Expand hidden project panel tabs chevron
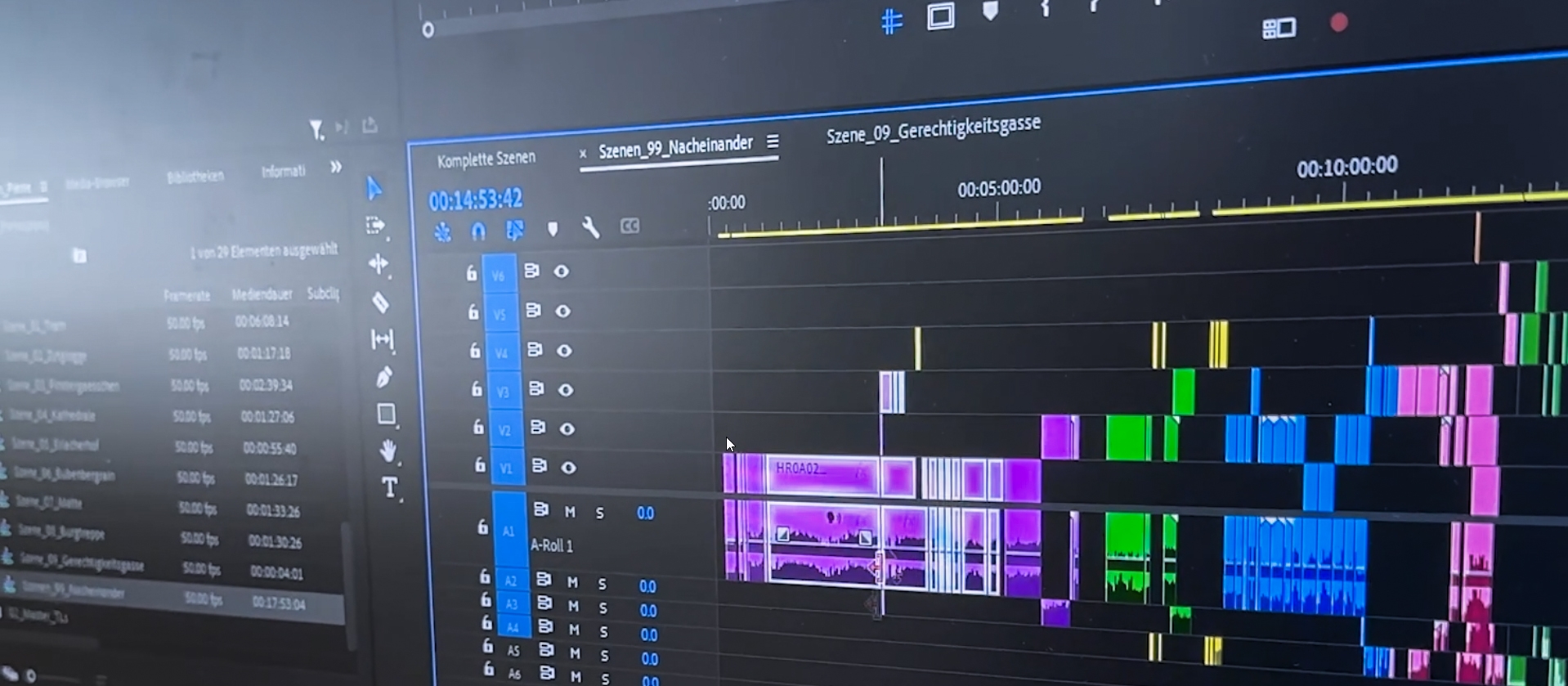 [x=335, y=168]
